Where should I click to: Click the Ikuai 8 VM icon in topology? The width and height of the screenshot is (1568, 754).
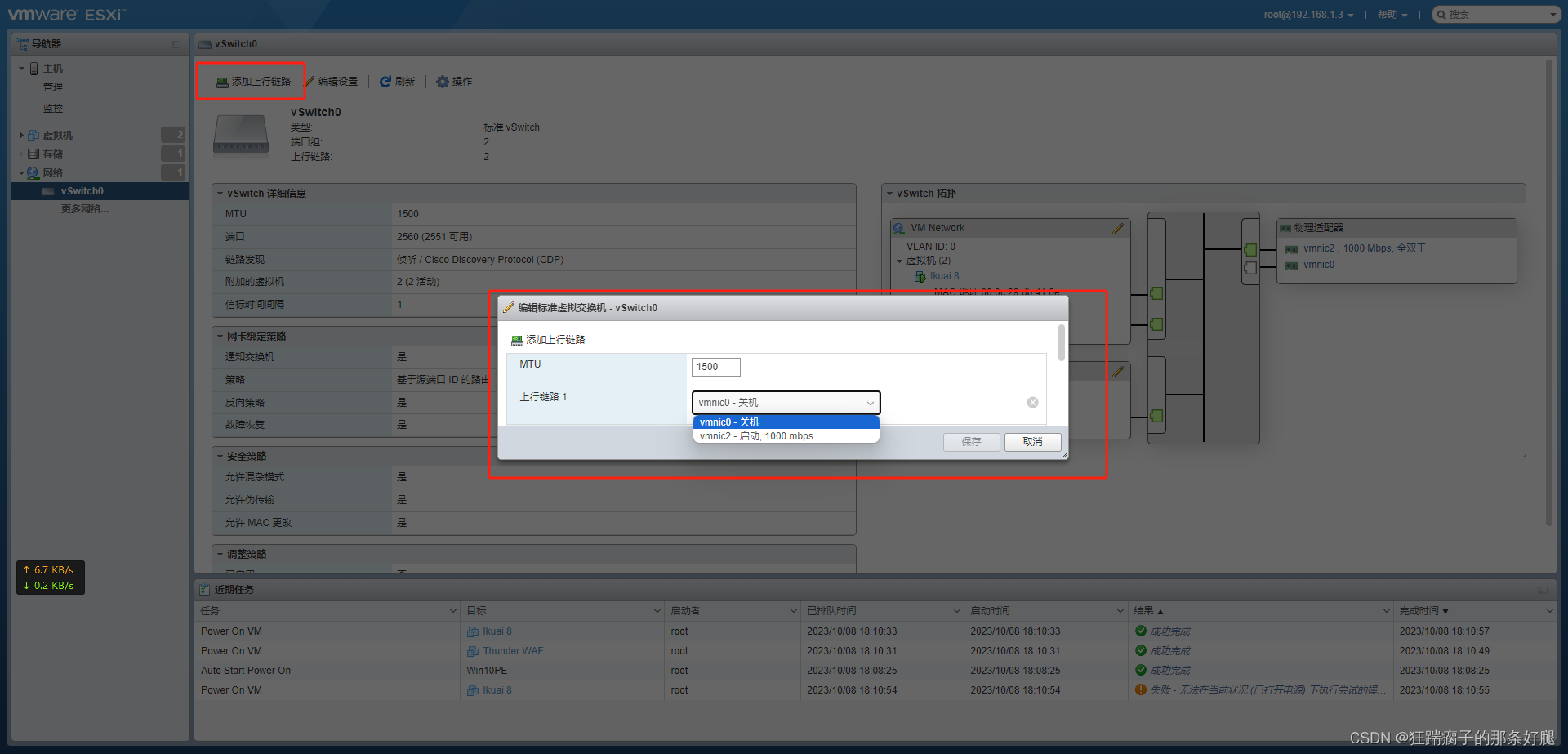pos(920,276)
